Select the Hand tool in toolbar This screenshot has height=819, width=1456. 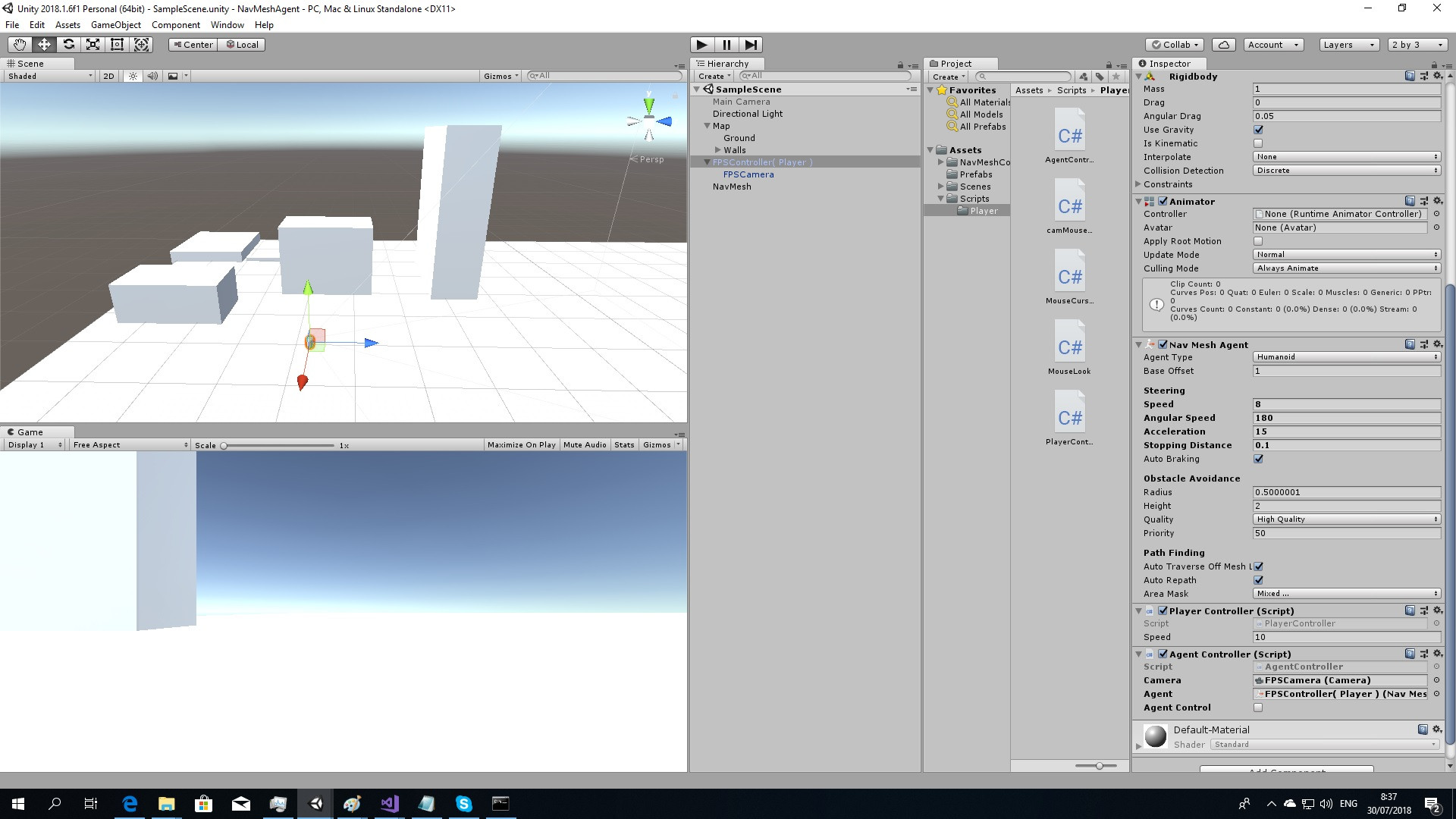pyautogui.click(x=20, y=45)
